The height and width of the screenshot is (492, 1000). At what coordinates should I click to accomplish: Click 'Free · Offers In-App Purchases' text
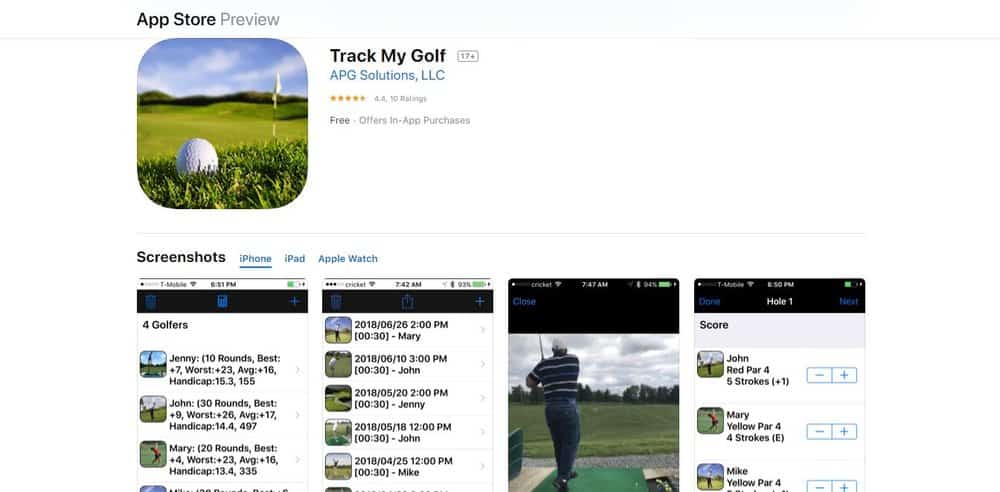tap(400, 121)
